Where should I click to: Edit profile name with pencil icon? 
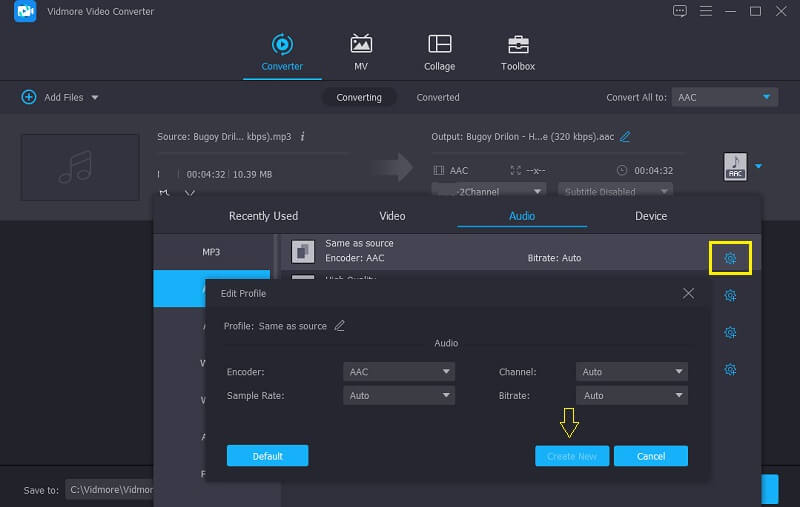click(339, 326)
